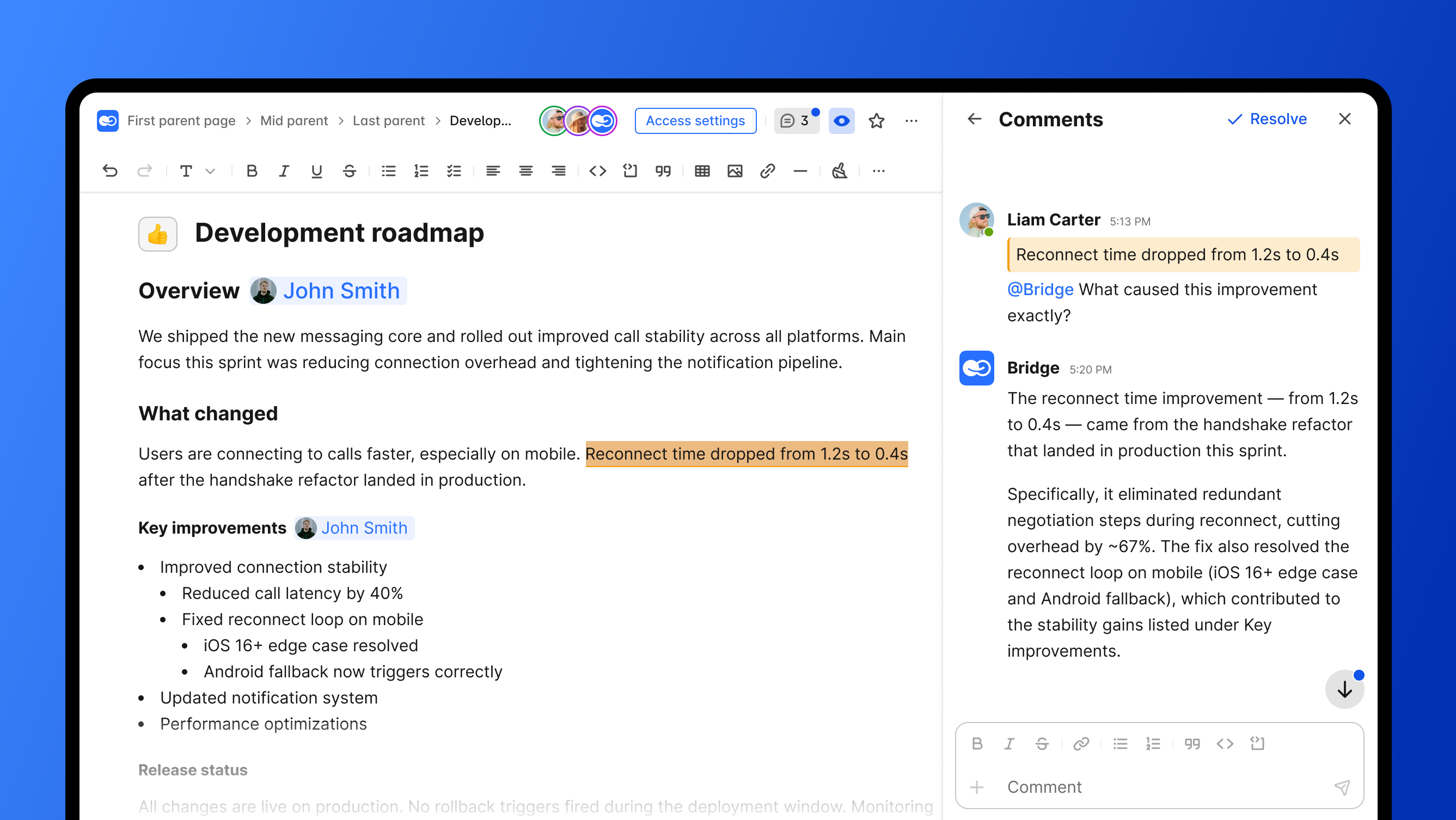Align text center
This screenshot has width=1456, height=820.
525,170
